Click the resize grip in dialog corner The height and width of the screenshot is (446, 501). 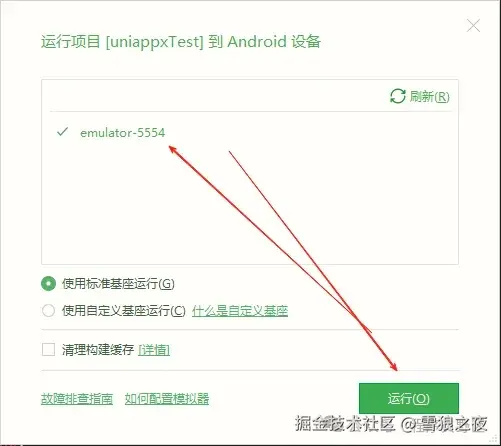495,440
